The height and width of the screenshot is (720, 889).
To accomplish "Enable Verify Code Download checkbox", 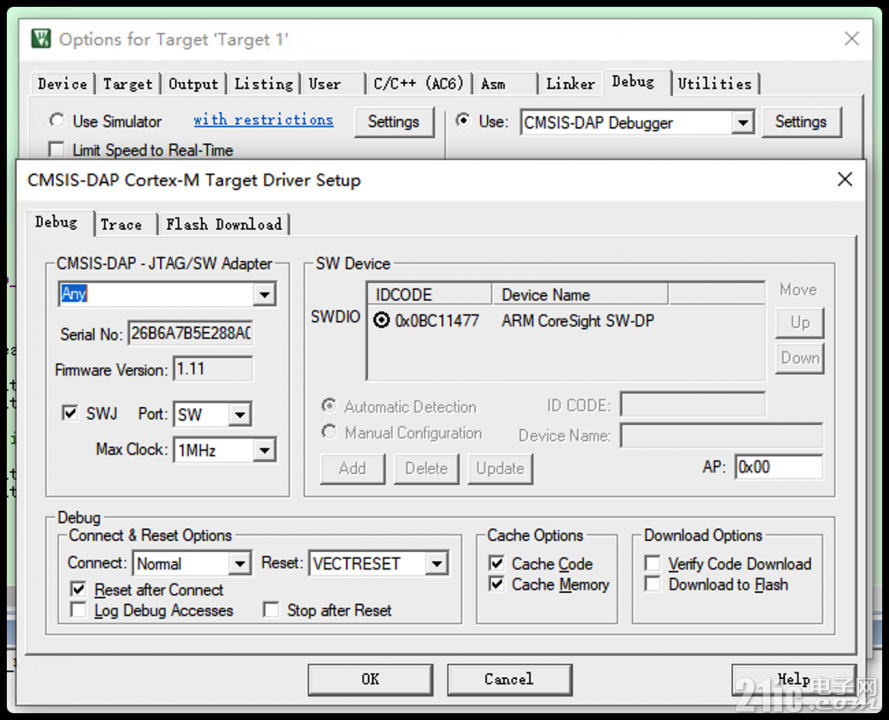I will point(653,563).
